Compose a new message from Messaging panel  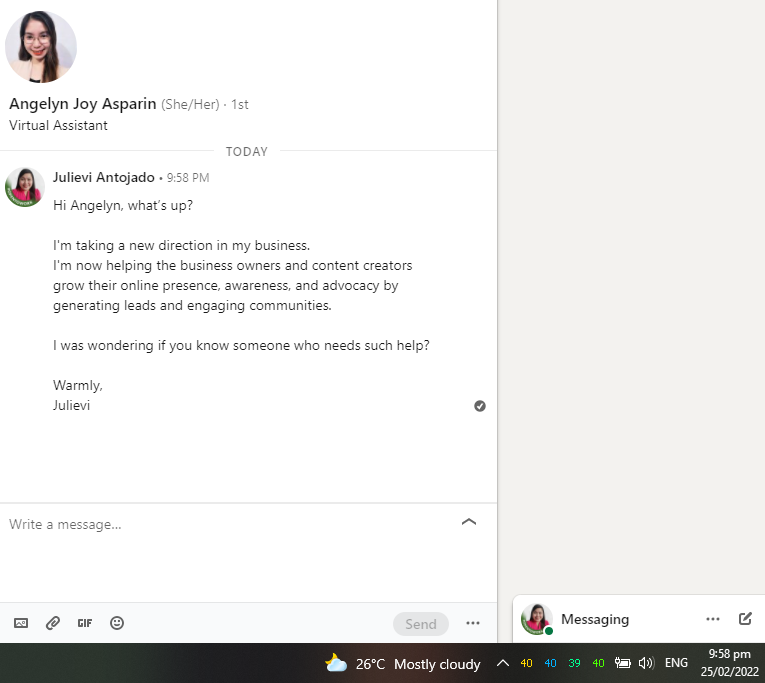[x=745, y=619]
